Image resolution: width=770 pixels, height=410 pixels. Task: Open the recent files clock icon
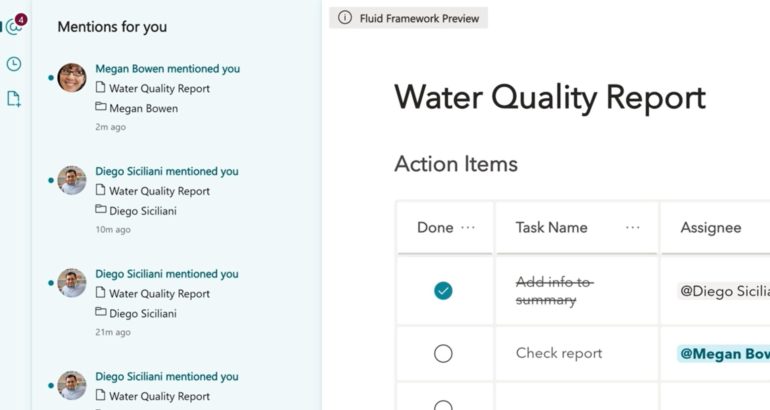14,64
